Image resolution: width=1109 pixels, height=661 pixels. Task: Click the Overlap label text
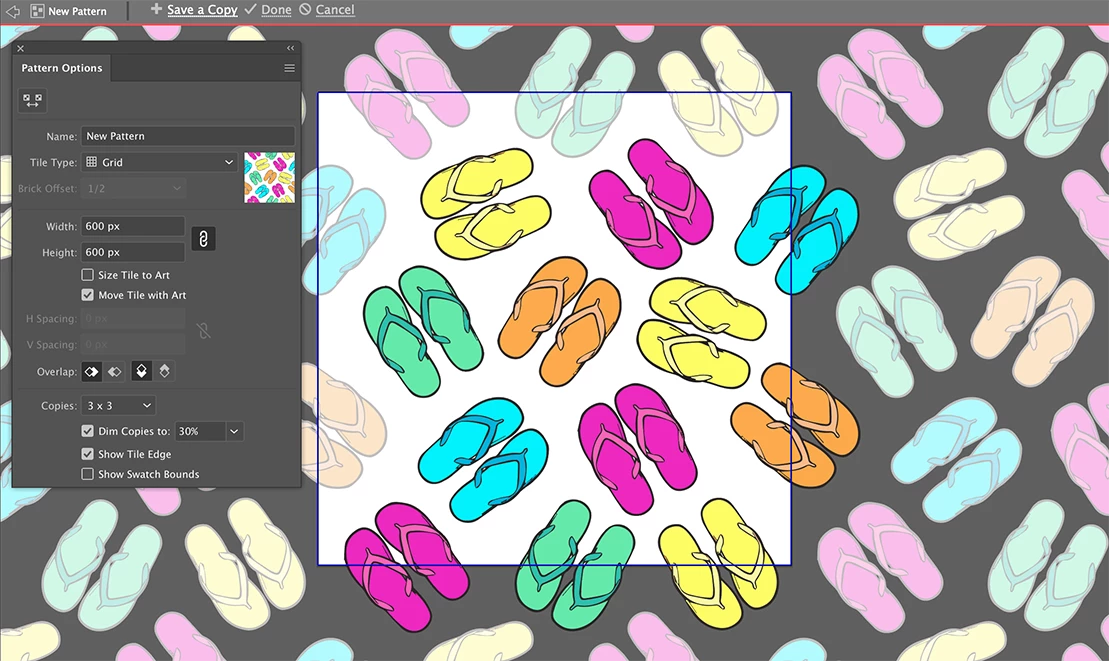(57, 371)
